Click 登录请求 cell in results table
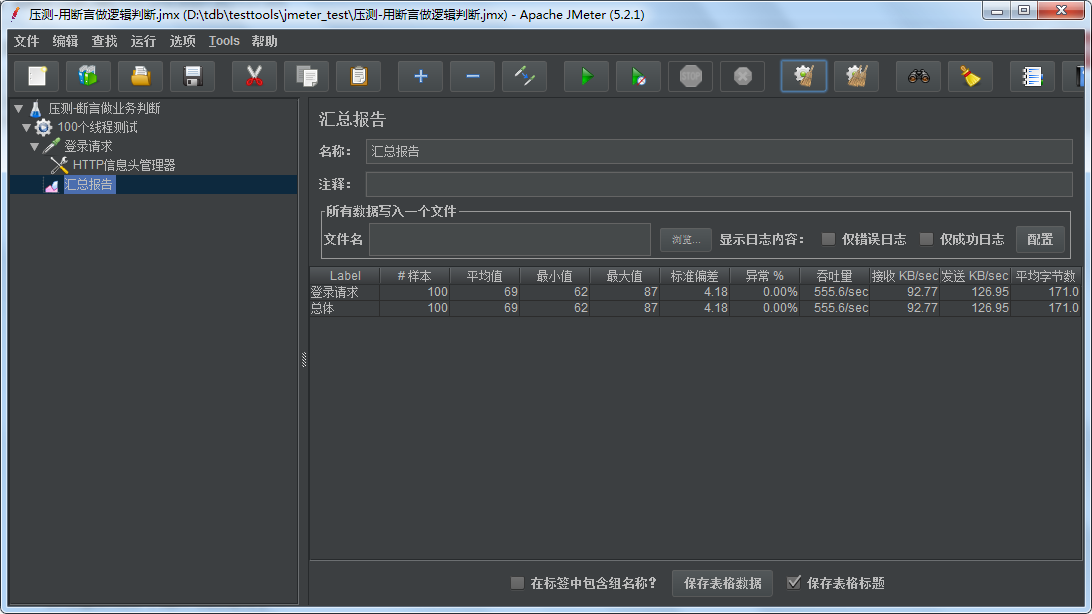1092x614 pixels. coord(345,292)
